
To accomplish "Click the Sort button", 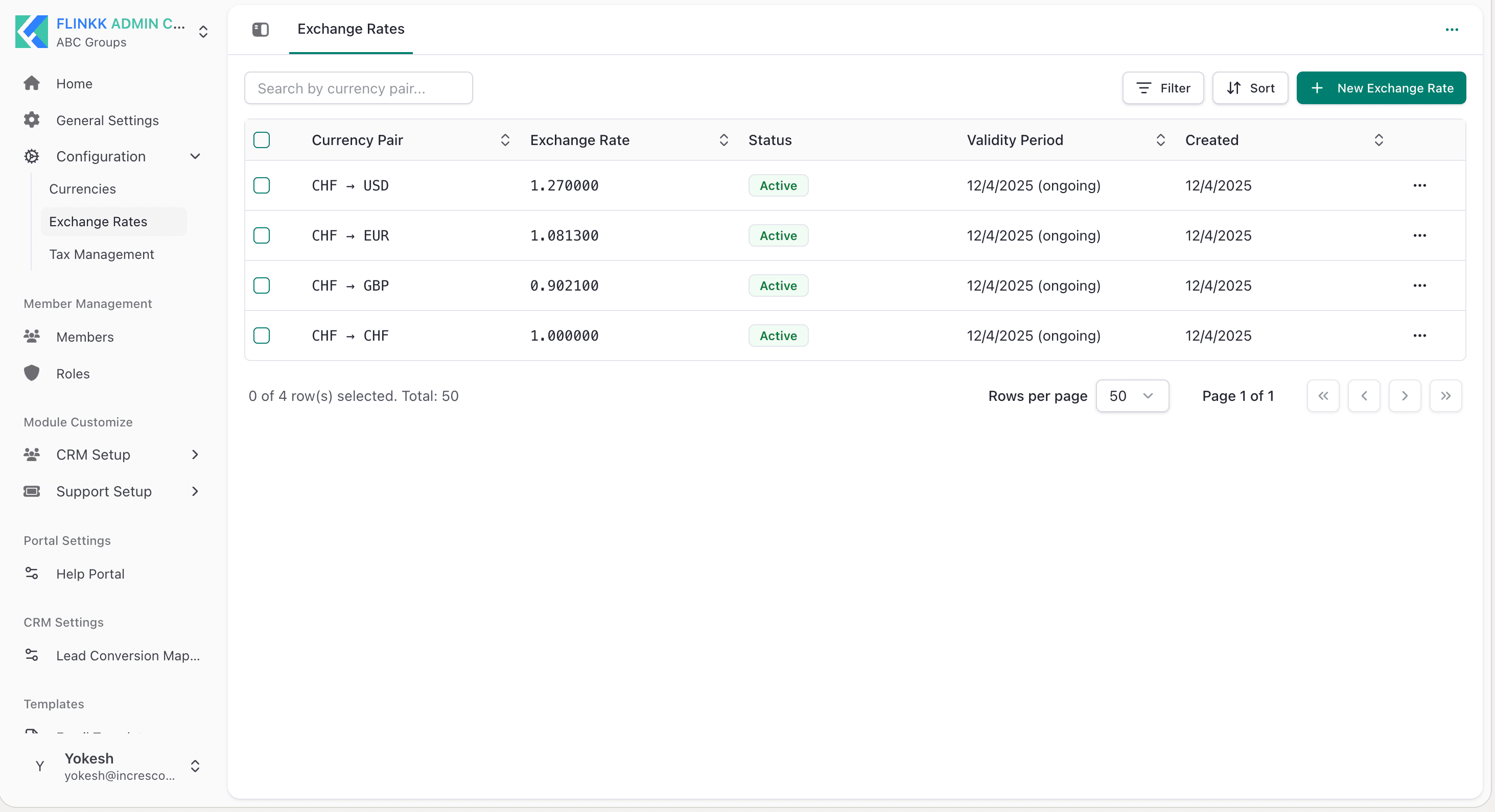I will point(1250,88).
